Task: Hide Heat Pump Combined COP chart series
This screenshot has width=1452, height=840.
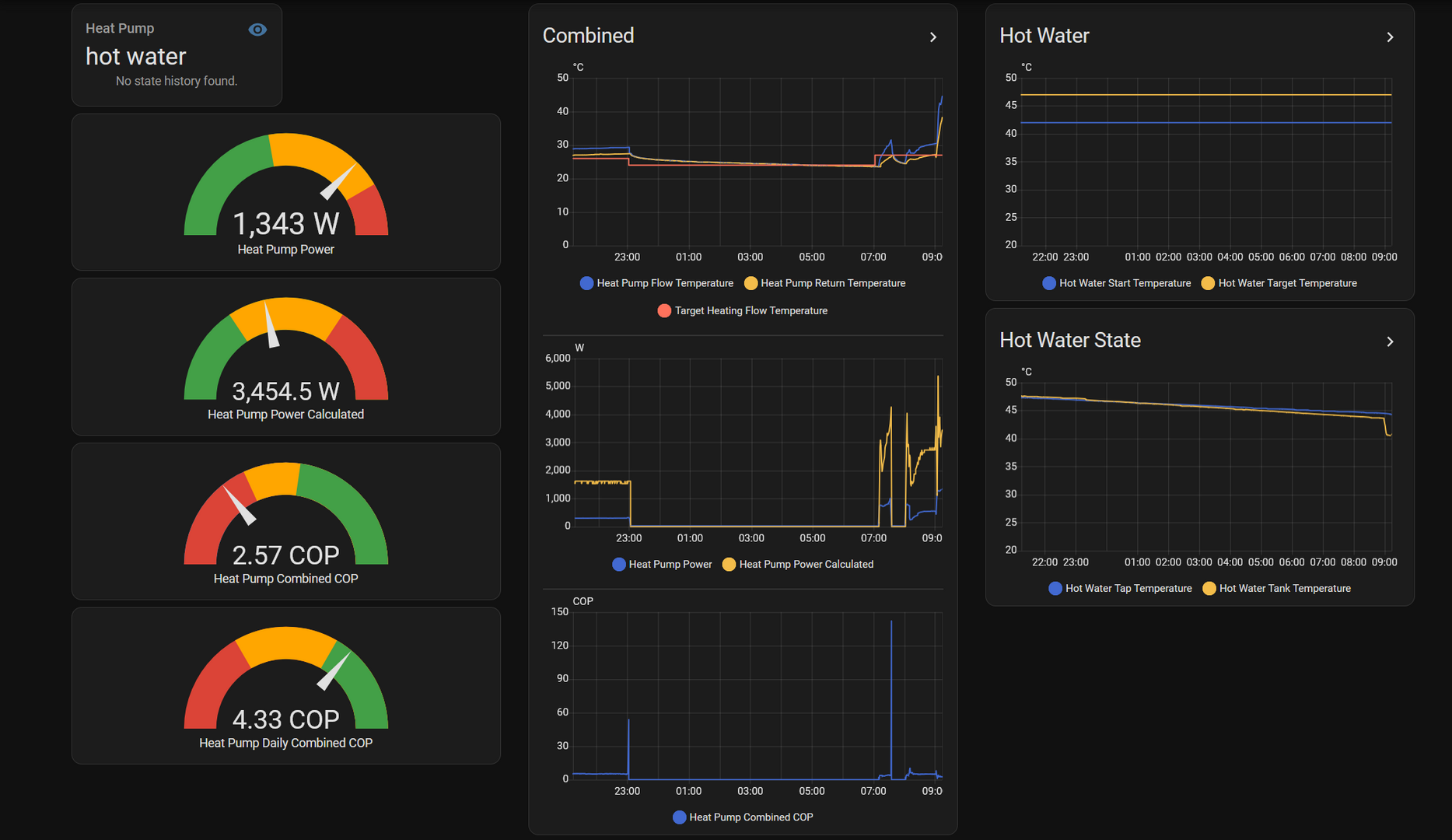Action: coord(743,817)
